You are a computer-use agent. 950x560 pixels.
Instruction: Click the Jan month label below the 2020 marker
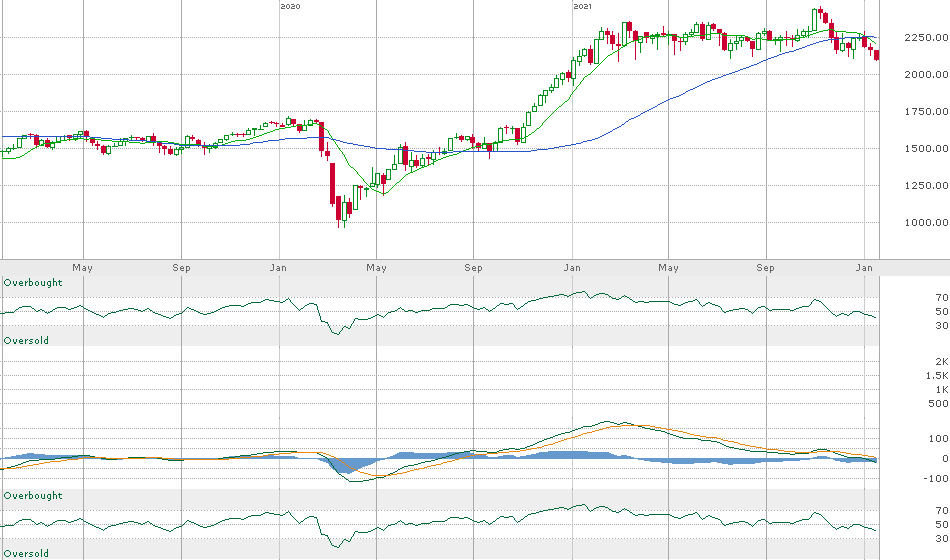(278, 268)
